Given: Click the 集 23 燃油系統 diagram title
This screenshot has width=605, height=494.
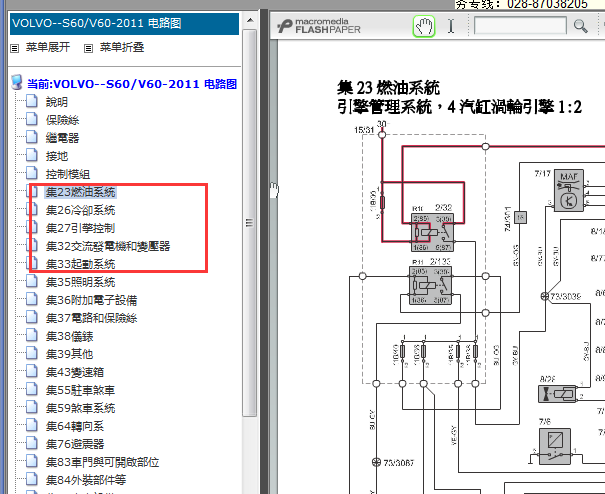Looking at the screenshot, I should 388,88.
